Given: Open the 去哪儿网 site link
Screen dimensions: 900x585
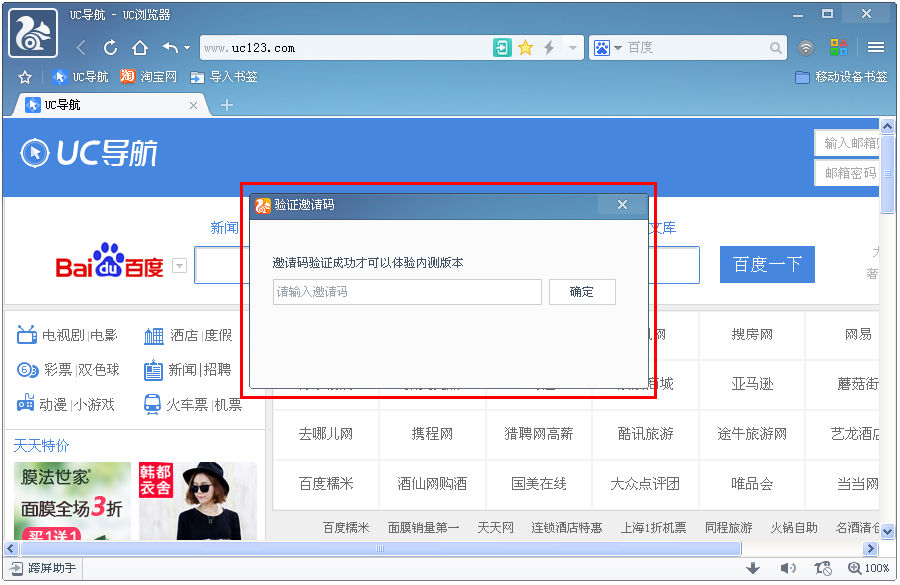Looking at the screenshot, I should click(x=325, y=434).
